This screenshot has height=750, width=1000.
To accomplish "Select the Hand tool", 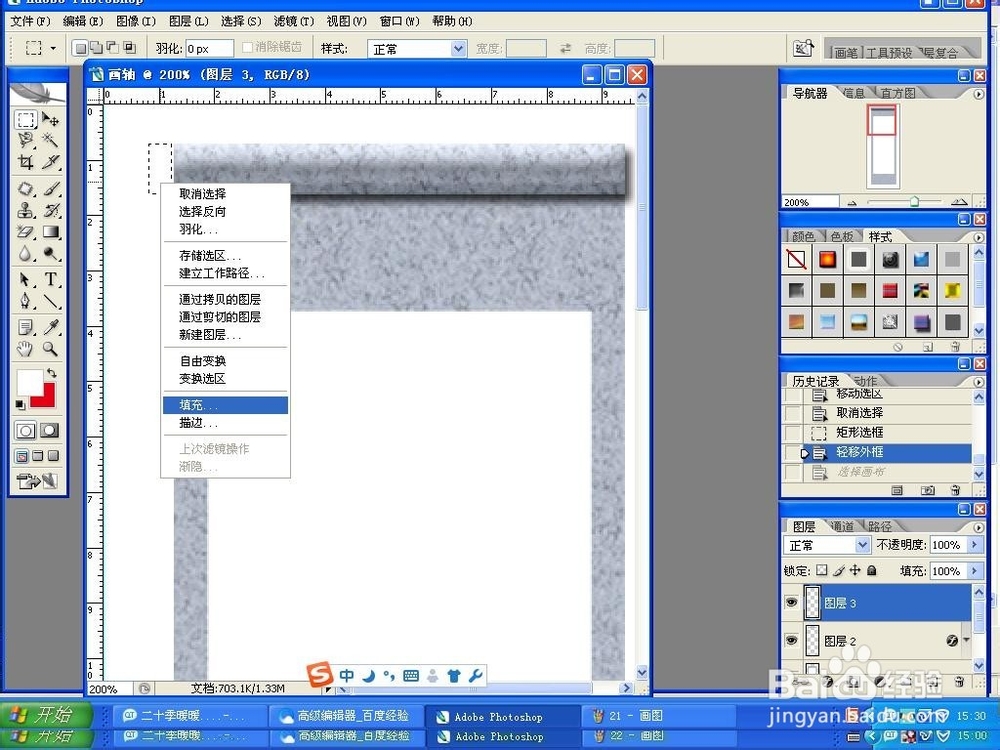I will click(x=26, y=348).
